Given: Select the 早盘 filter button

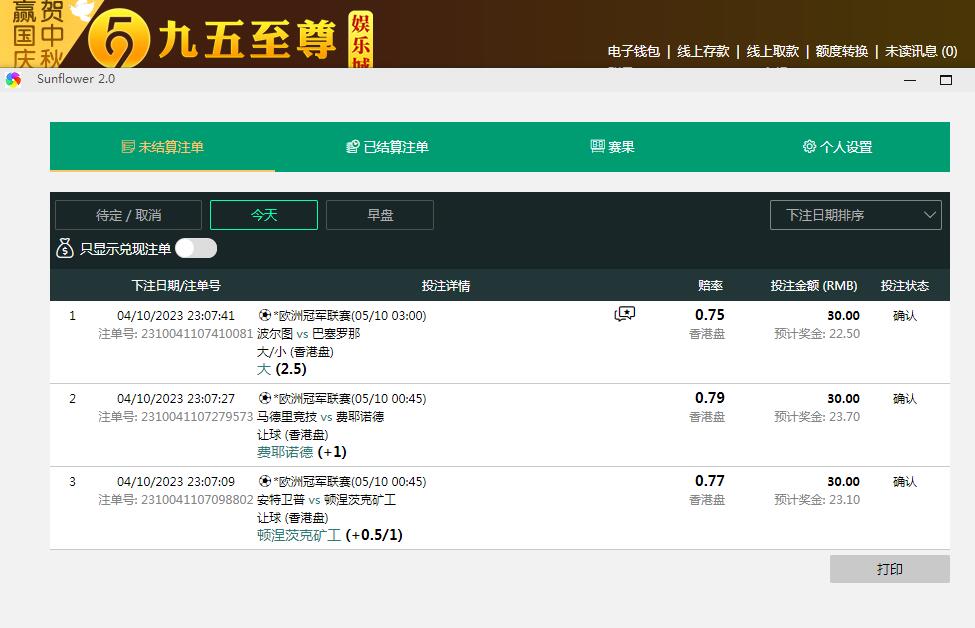Looking at the screenshot, I should tap(380, 215).
